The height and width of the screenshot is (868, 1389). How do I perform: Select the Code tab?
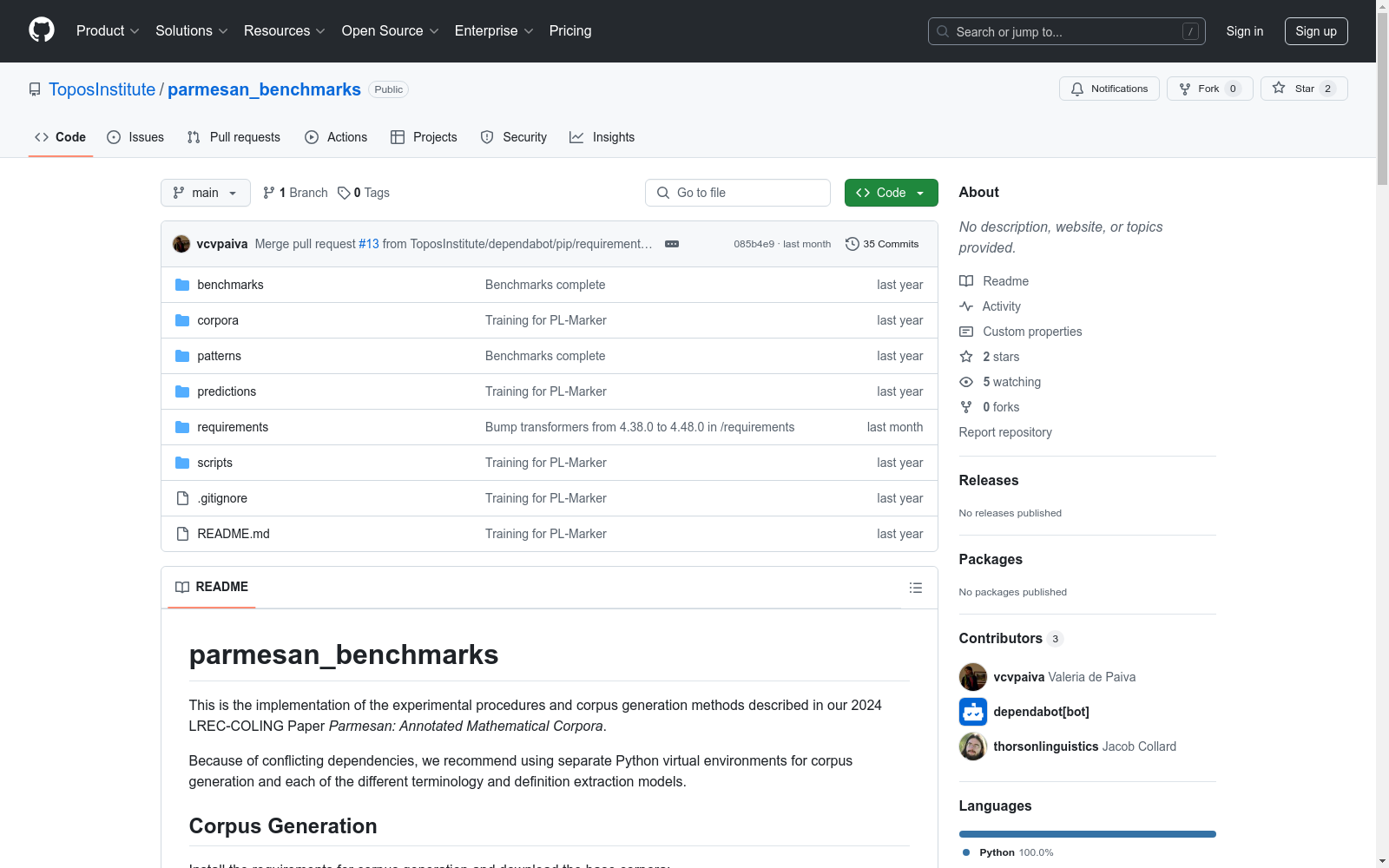tap(61, 137)
